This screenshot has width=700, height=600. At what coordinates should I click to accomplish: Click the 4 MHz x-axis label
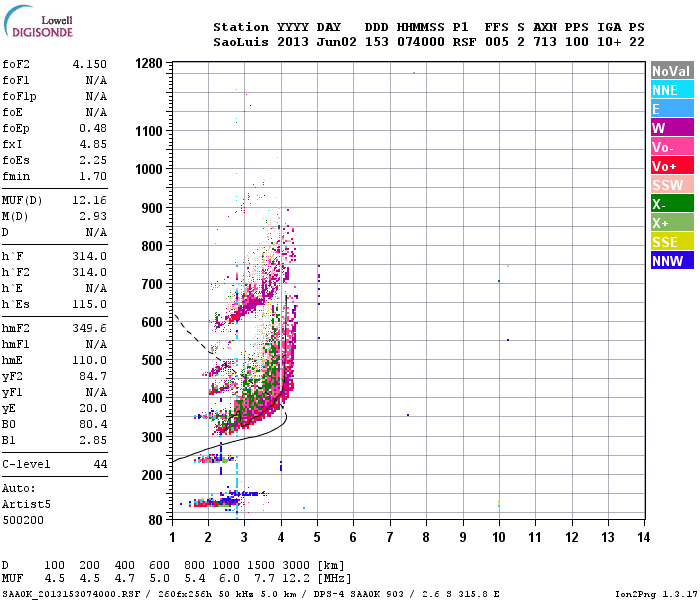coord(281,537)
